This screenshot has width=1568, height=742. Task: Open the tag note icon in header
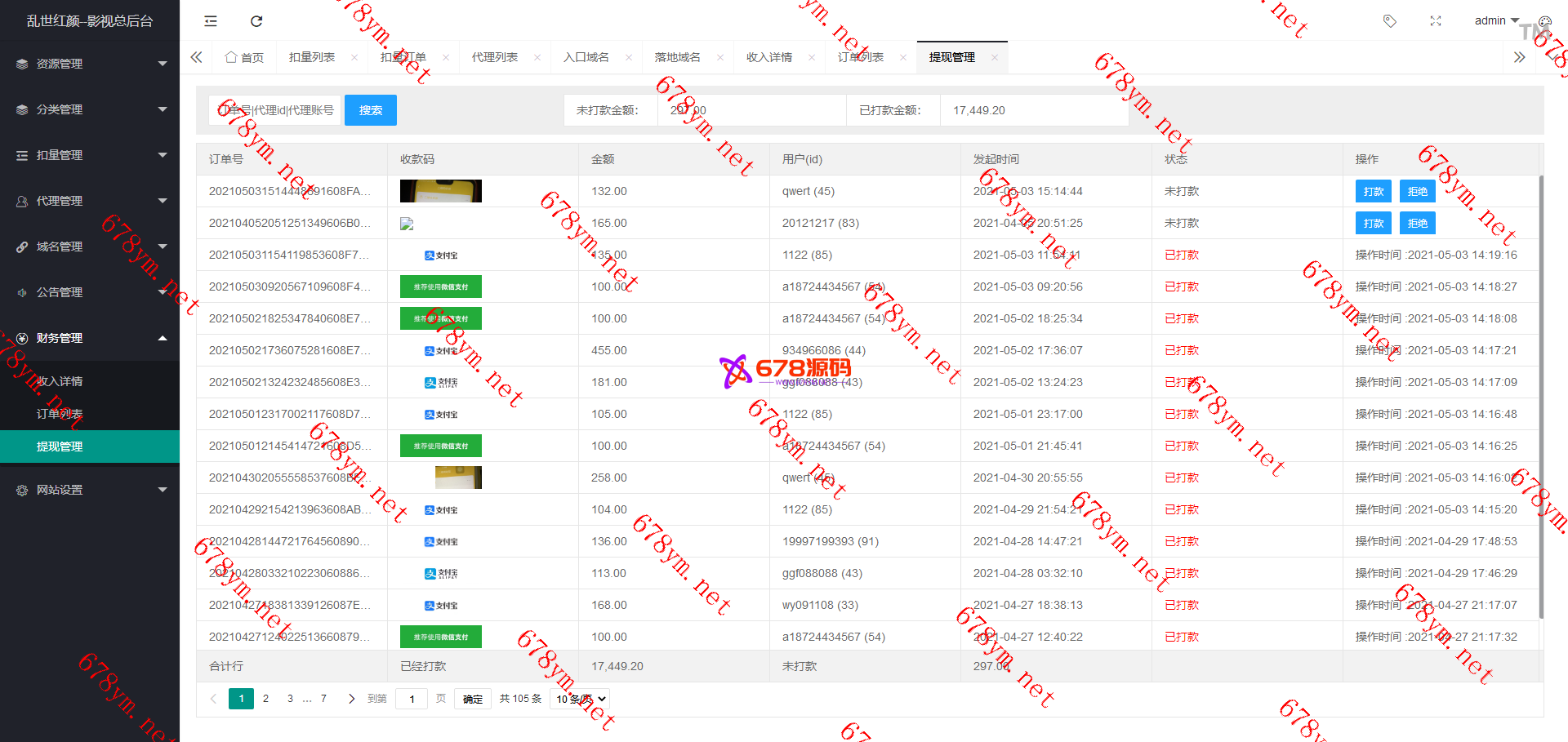(x=1389, y=21)
